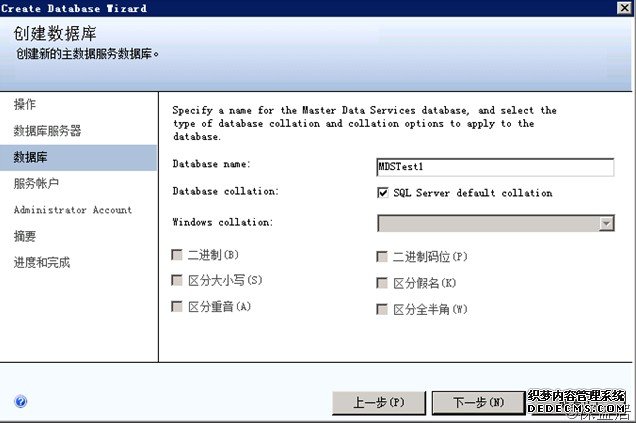Close the Create Database Wizard window
The image size is (636, 423).
[x=623, y=8]
